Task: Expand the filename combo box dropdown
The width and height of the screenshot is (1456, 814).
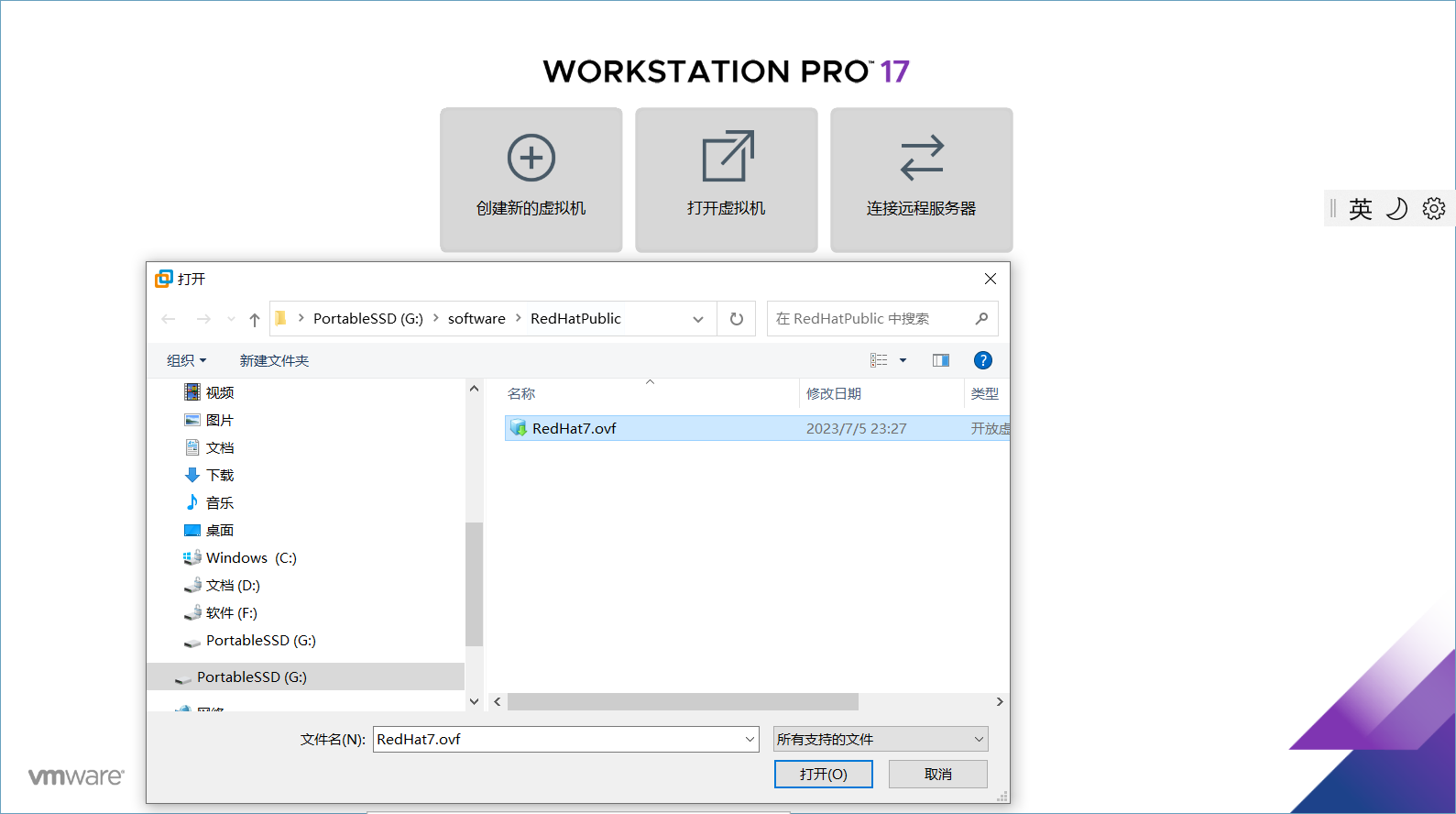Action: (750, 739)
